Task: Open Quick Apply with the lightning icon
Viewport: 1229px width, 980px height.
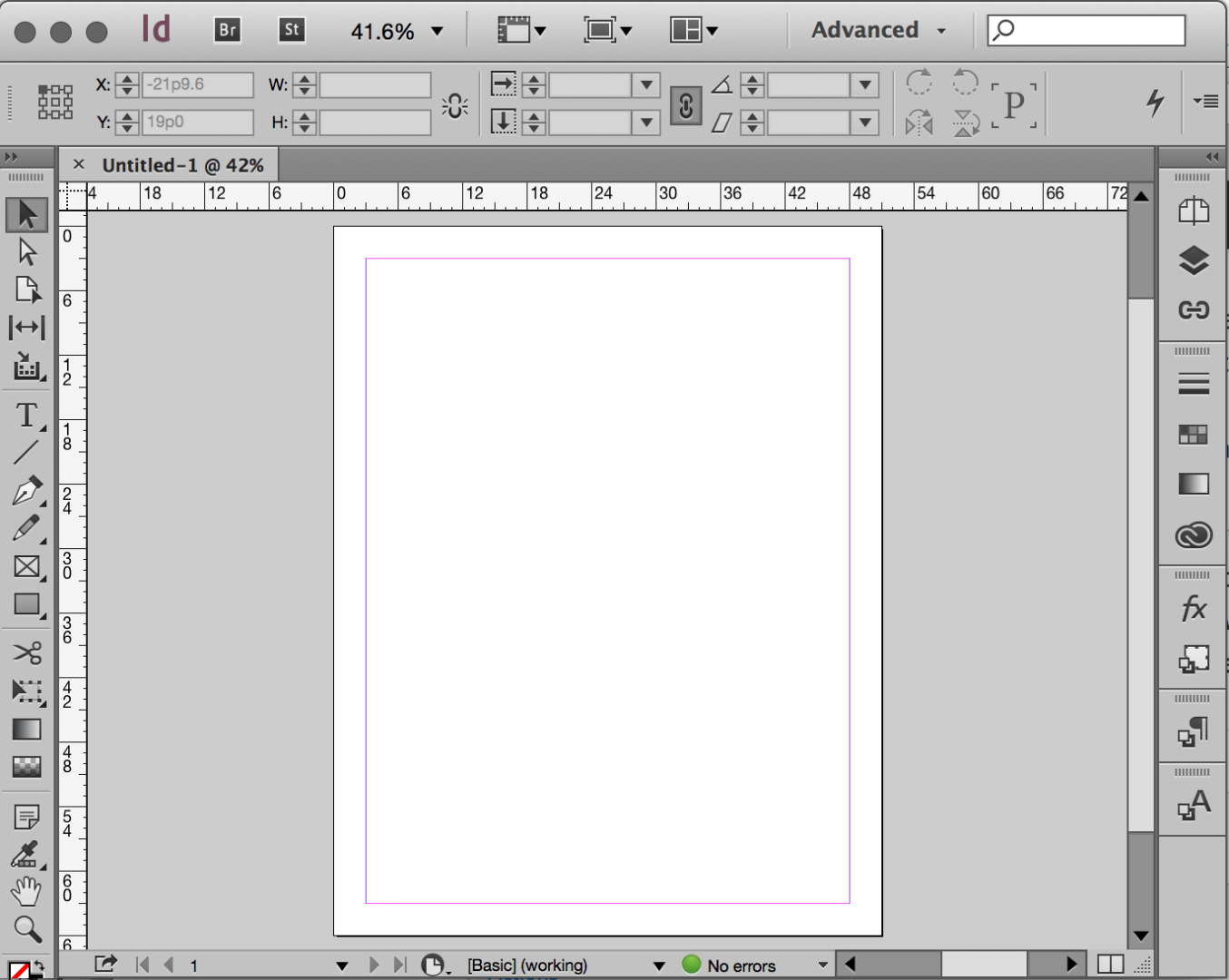Action: pos(1155,103)
